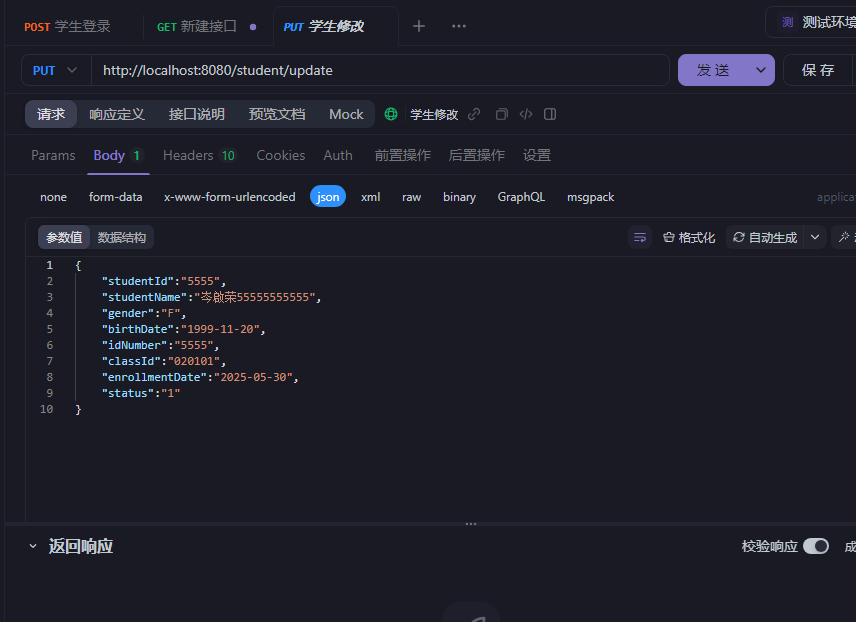This screenshot has width=856, height=622.
Task: Switch to the Auth tab
Action: tap(338, 156)
